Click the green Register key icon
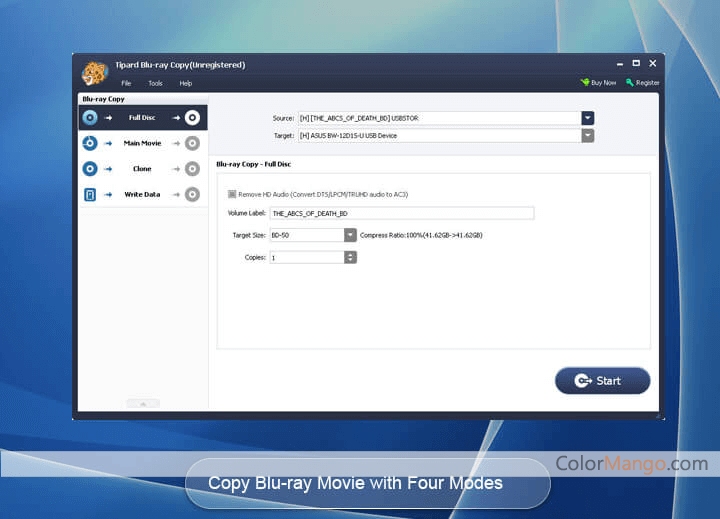Image resolution: width=720 pixels, height=519 pixels. (630, 82)
